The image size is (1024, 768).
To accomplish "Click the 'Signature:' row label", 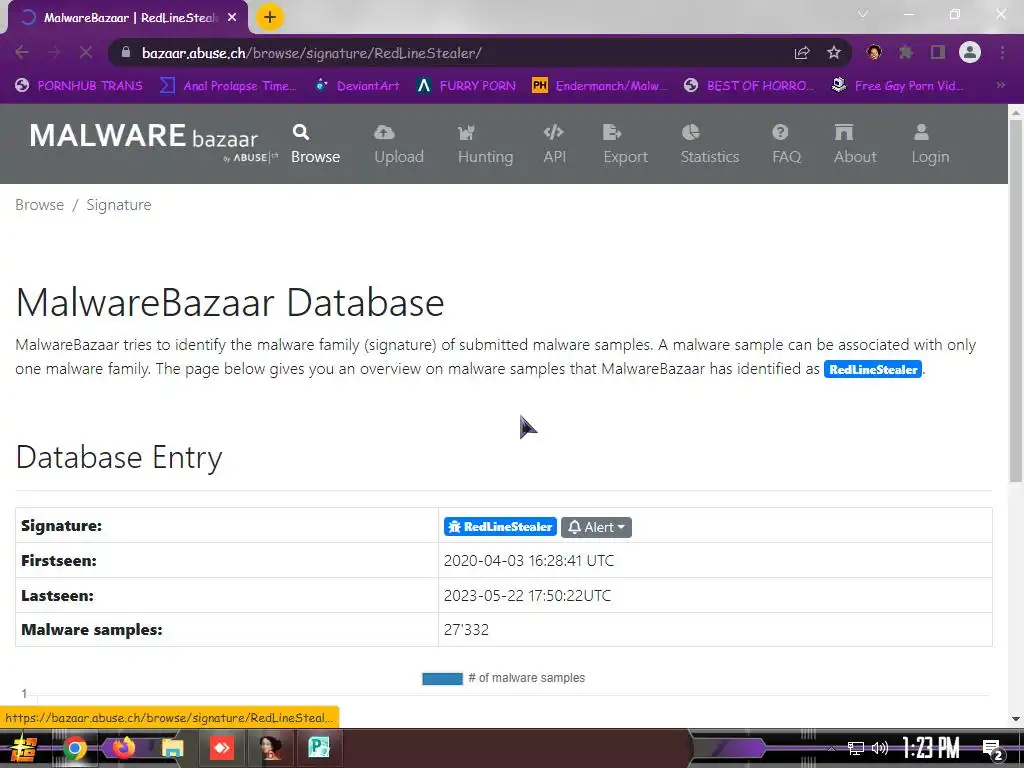I will tap(61, 526).
